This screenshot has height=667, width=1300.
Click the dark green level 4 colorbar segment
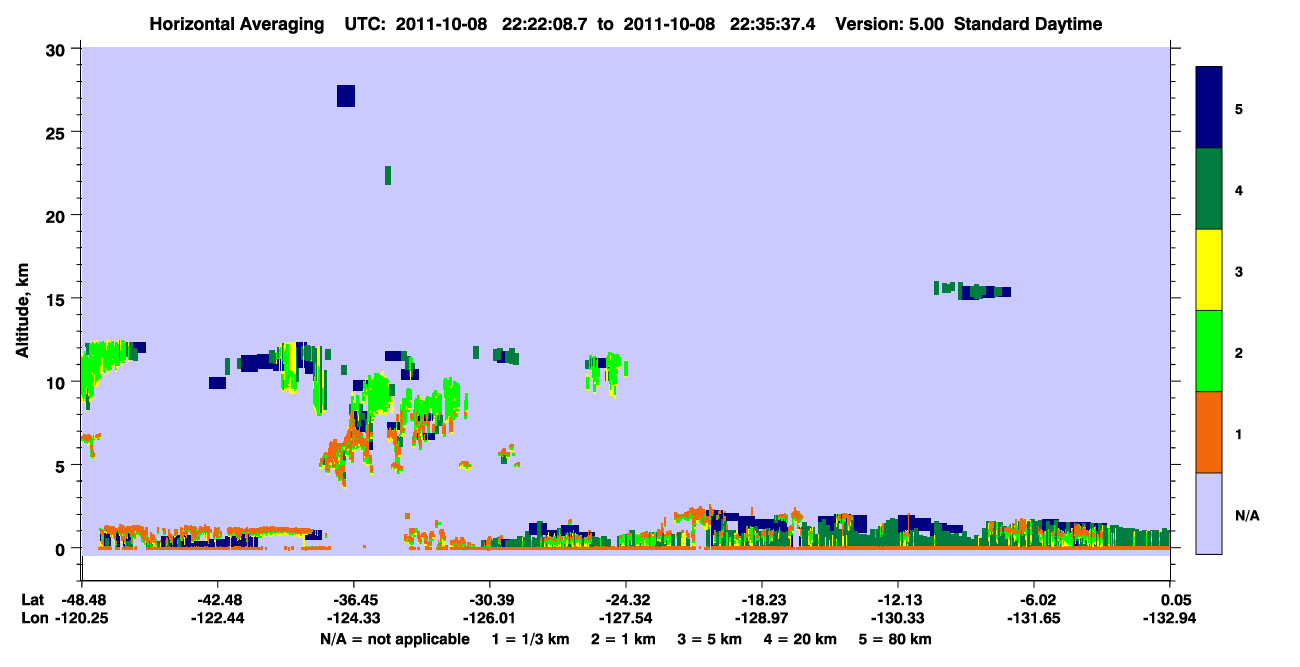pyautogui.click(x=1209, y=189)
